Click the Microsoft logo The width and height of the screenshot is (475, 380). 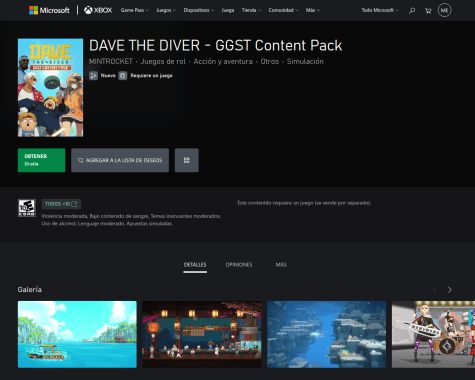point(49,10)
